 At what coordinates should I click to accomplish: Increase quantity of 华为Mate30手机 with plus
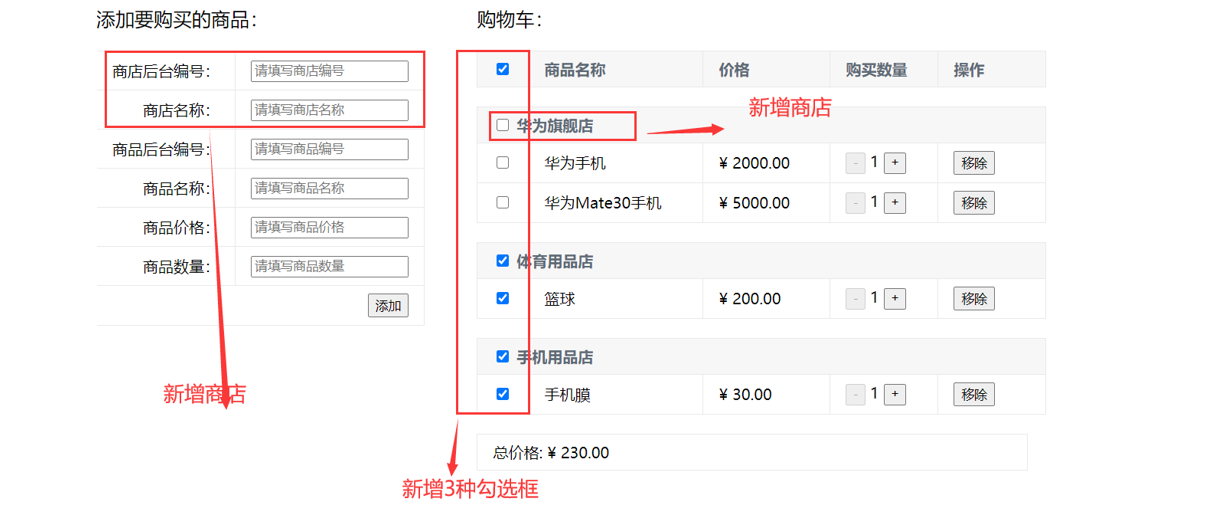coord(895,203)
